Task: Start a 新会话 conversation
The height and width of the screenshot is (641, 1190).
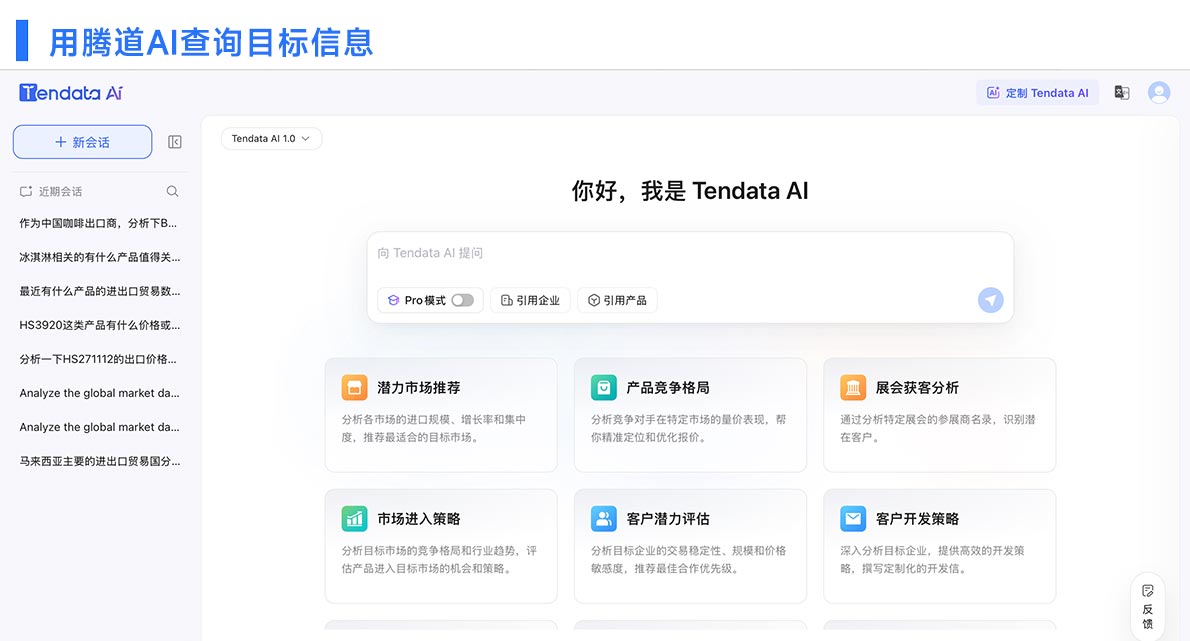Action: click(x=82, y=141)
